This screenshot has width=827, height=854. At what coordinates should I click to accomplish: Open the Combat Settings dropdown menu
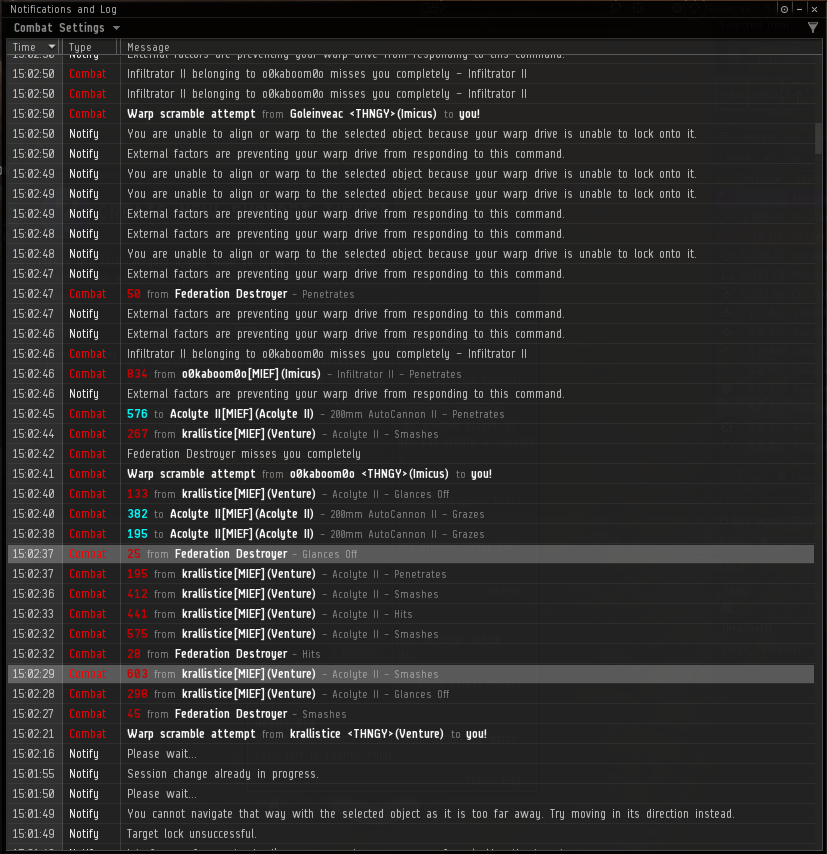pyautogui.click(x=66, y=28)
